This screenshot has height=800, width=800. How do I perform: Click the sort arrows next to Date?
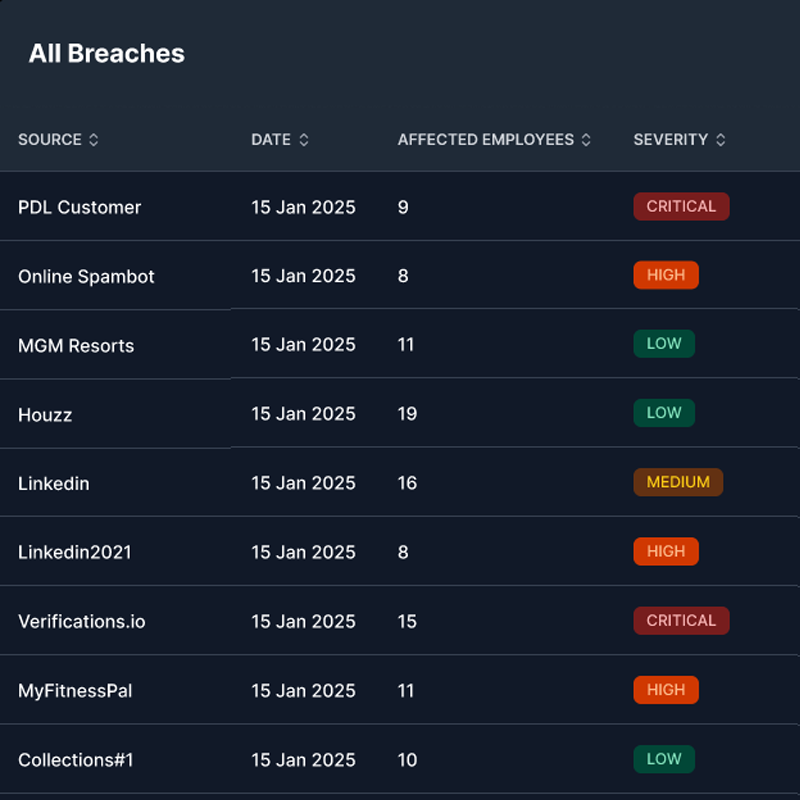(x=304, y=140)
